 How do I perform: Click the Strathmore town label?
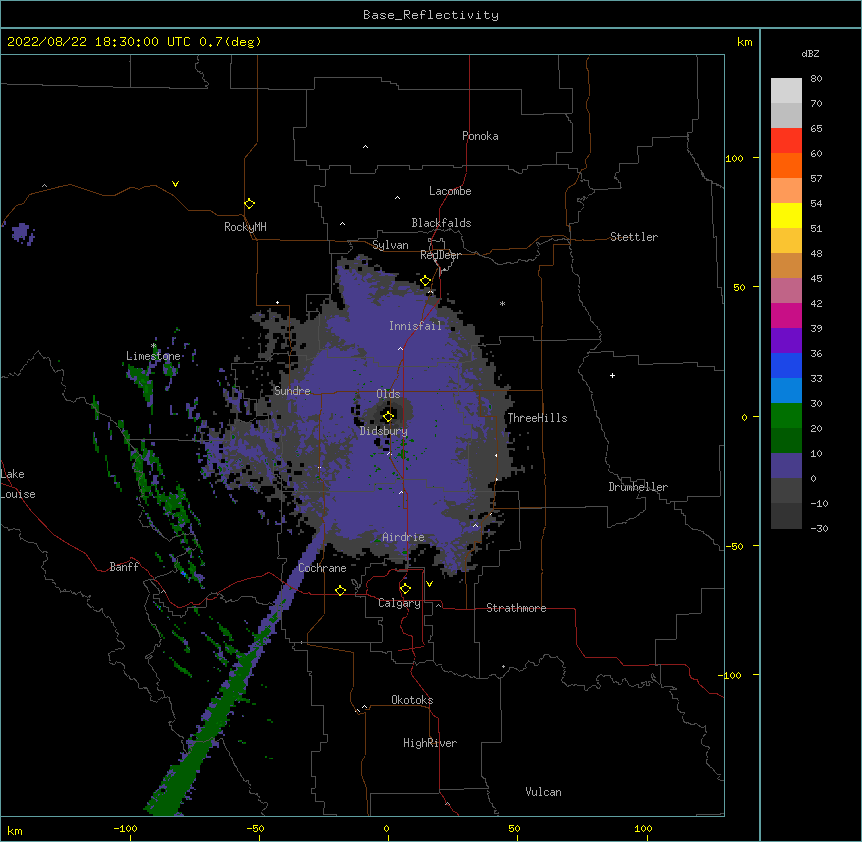(x=516, y=608)
